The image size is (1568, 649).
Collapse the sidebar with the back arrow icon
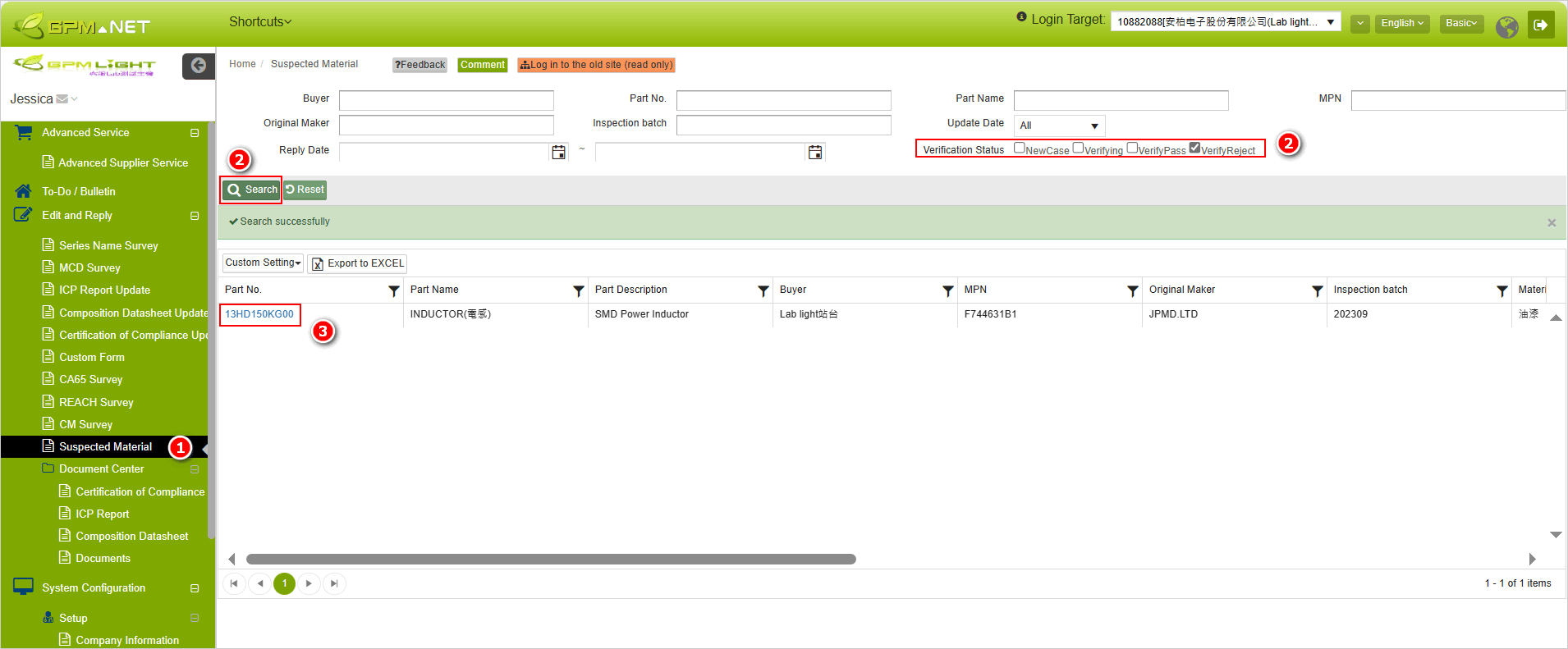199,66
